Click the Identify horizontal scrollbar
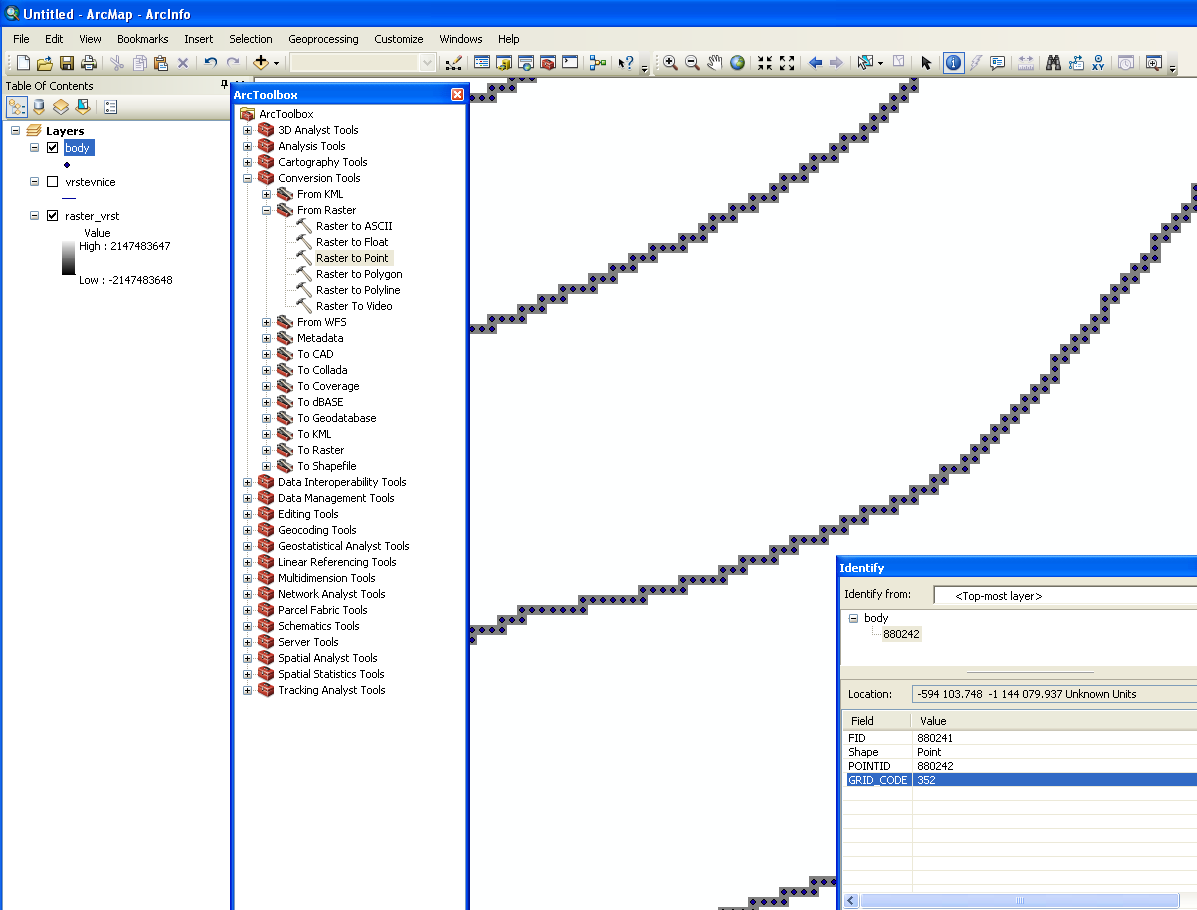The height and width of the screenshot is (910, 1197). pyautogui.click(x=1019, y=901)
